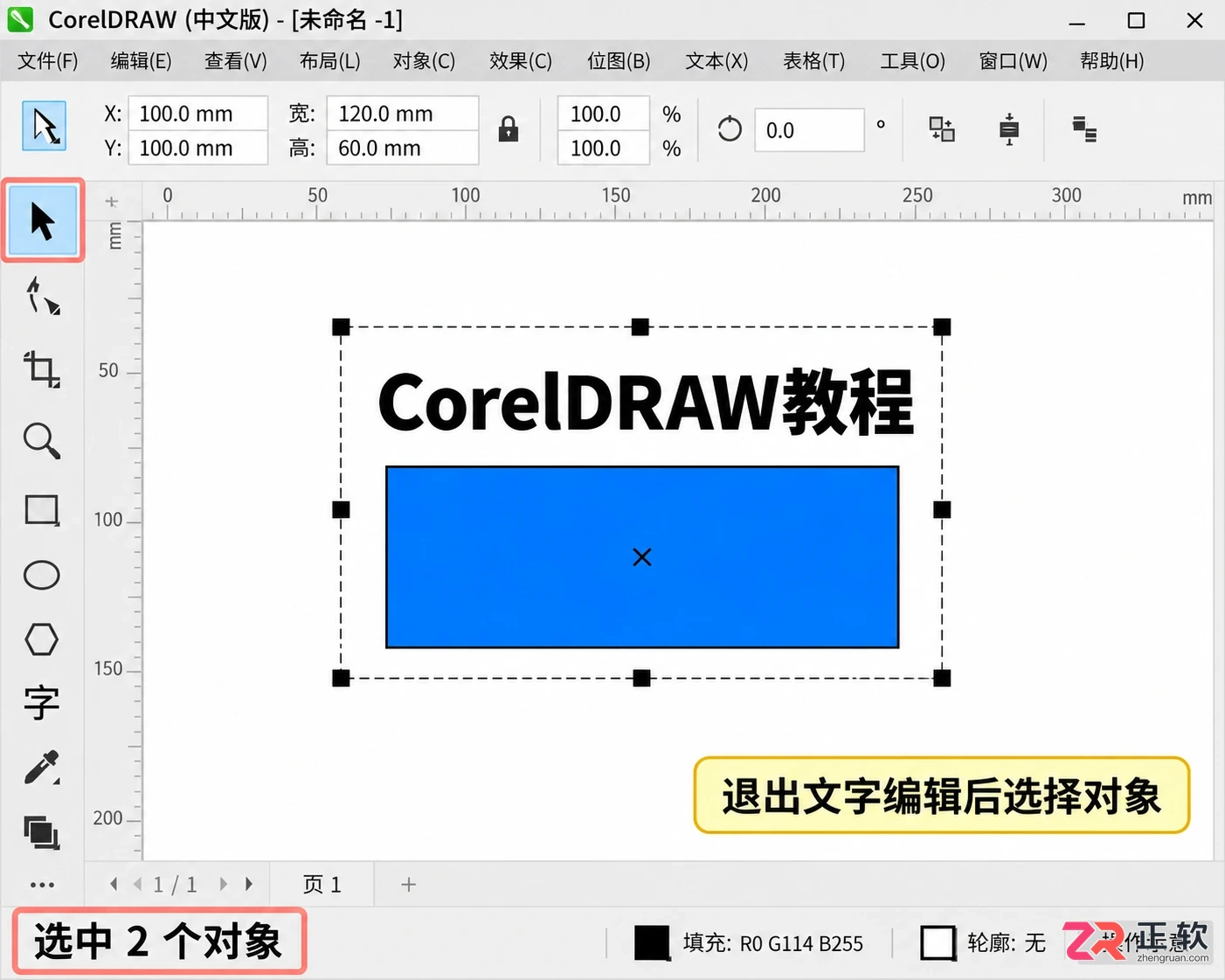1225x980 pixels.
Task: Click the 1 / 1 page counter
Action: point(175,885)
